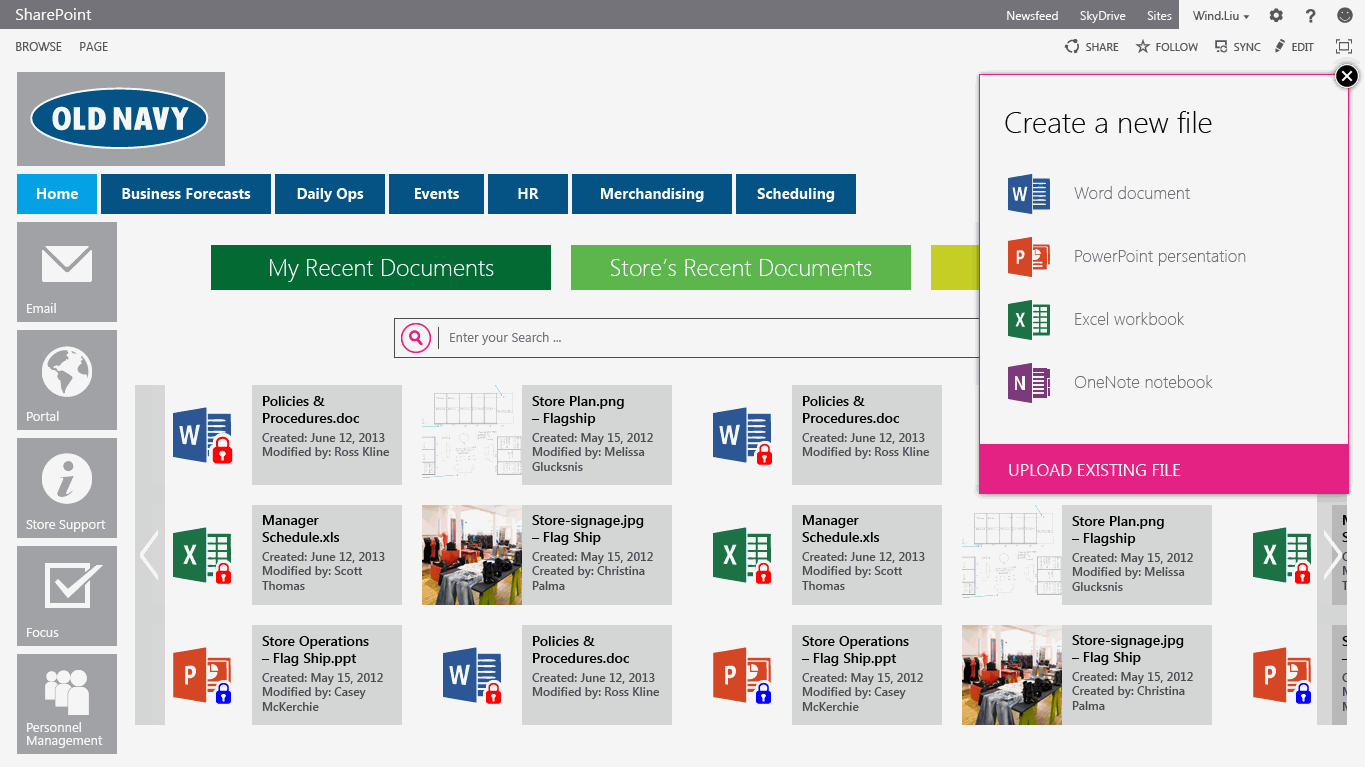
Task: Click the Share icon button
Action: [x=1092, y=47]
